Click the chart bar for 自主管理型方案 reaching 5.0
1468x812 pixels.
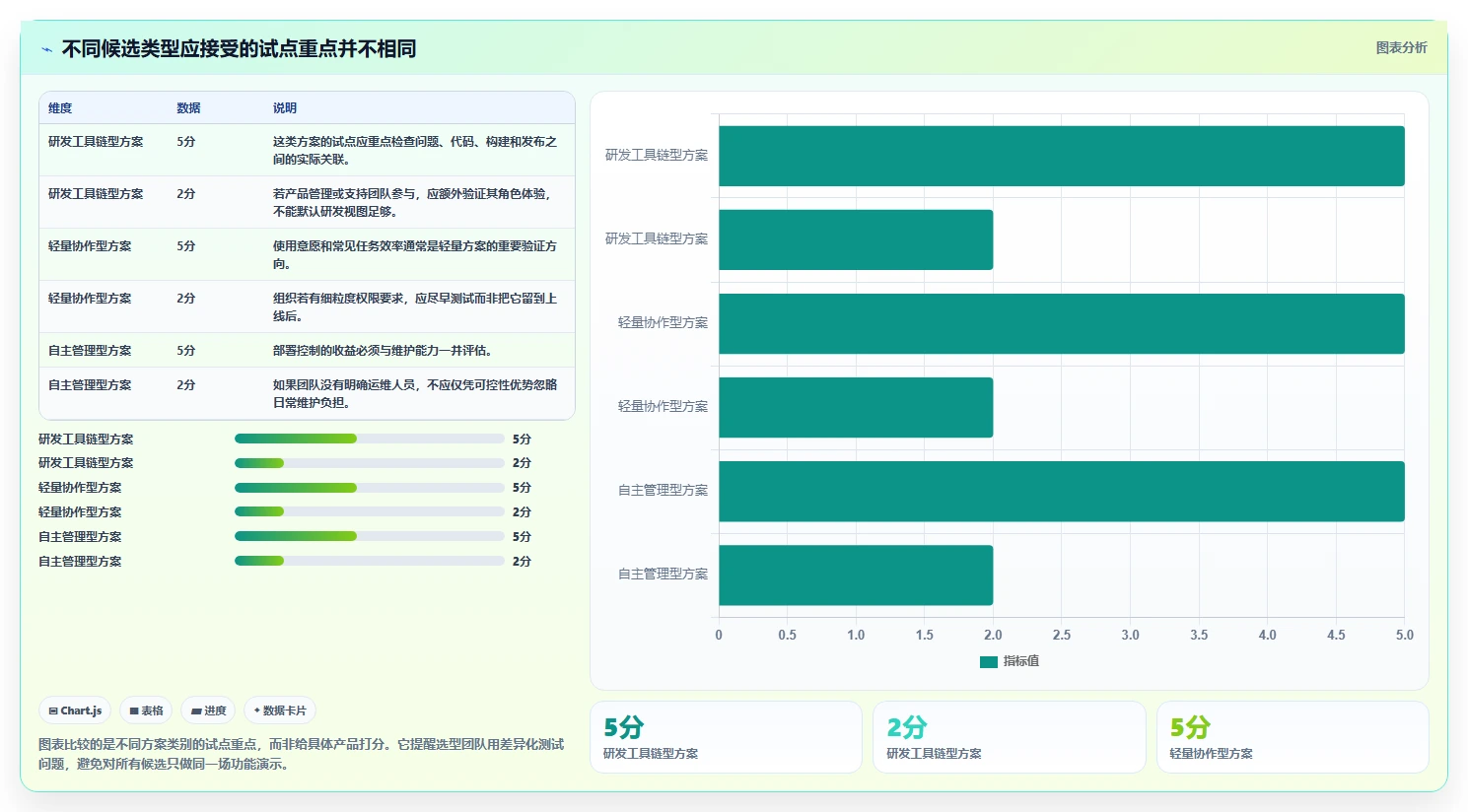tap(1062, 491)
